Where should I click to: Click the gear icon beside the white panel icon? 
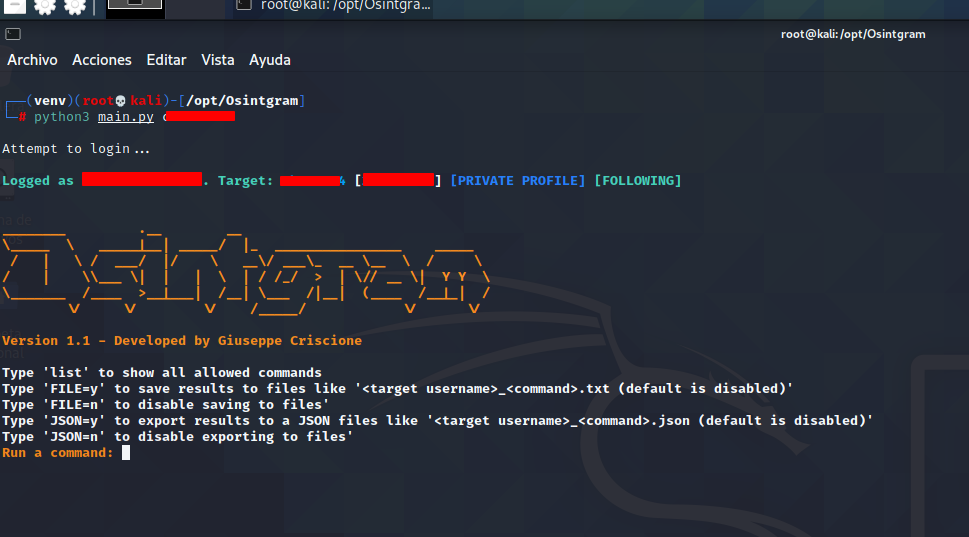44,6
